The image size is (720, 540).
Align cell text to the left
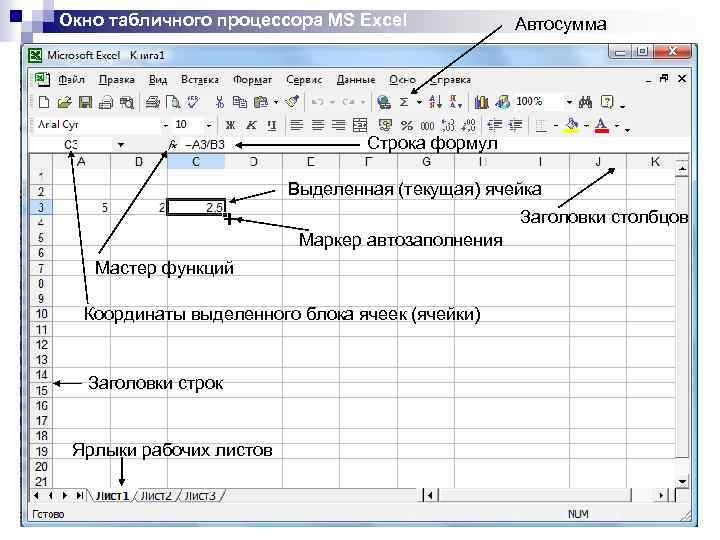pyautogui.click(x=297, y=125)
